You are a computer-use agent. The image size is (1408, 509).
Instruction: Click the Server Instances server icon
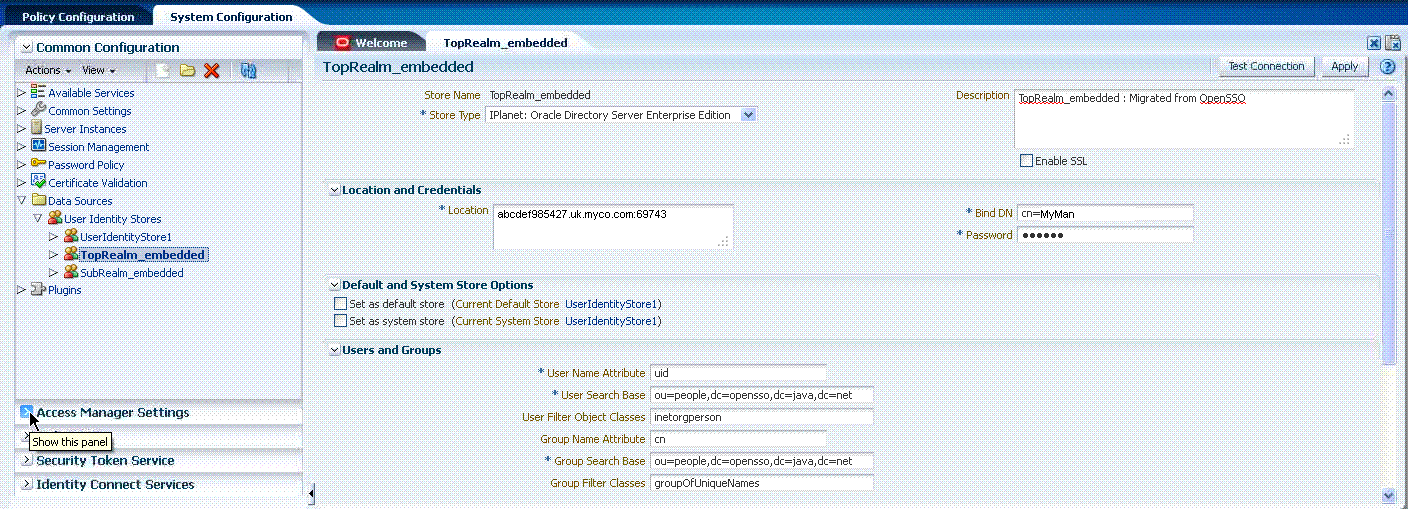(x=36, y=128)
